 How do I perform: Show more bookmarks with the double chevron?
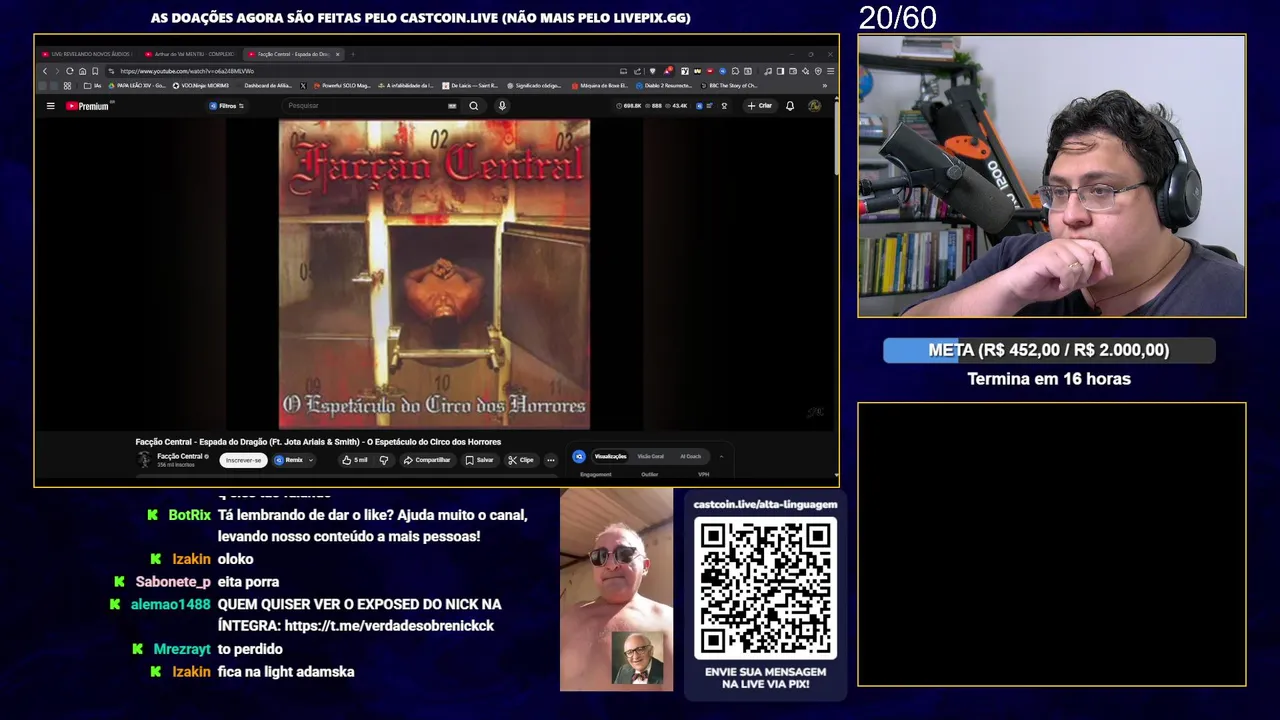[x=825, y=86]
